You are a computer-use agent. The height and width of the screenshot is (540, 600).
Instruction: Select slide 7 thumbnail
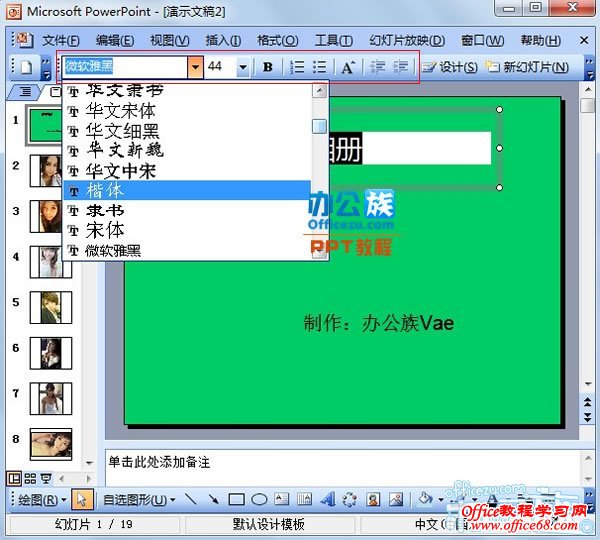click(x=51, y=398)
